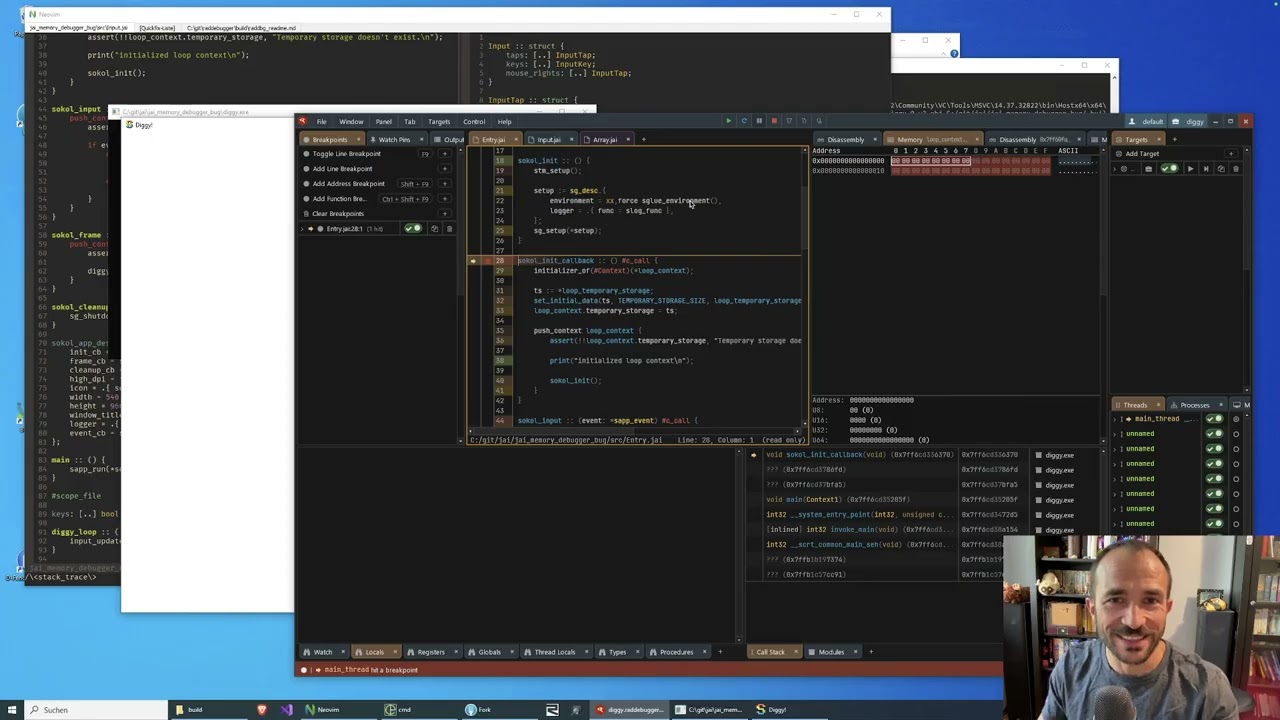
Task: Close the Array.jai tab
Action: coord(628,140)
